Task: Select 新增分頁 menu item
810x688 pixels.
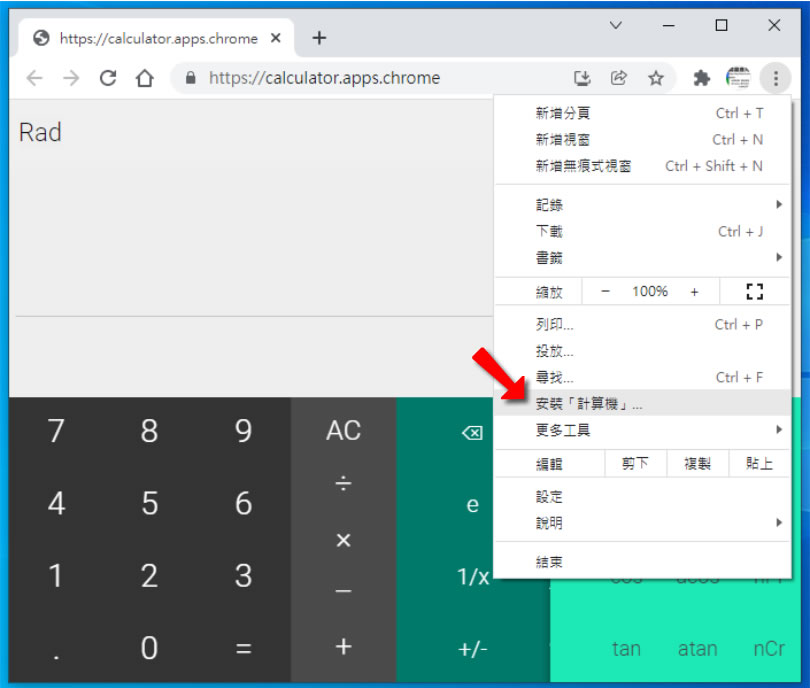Action: click(642, 113)
